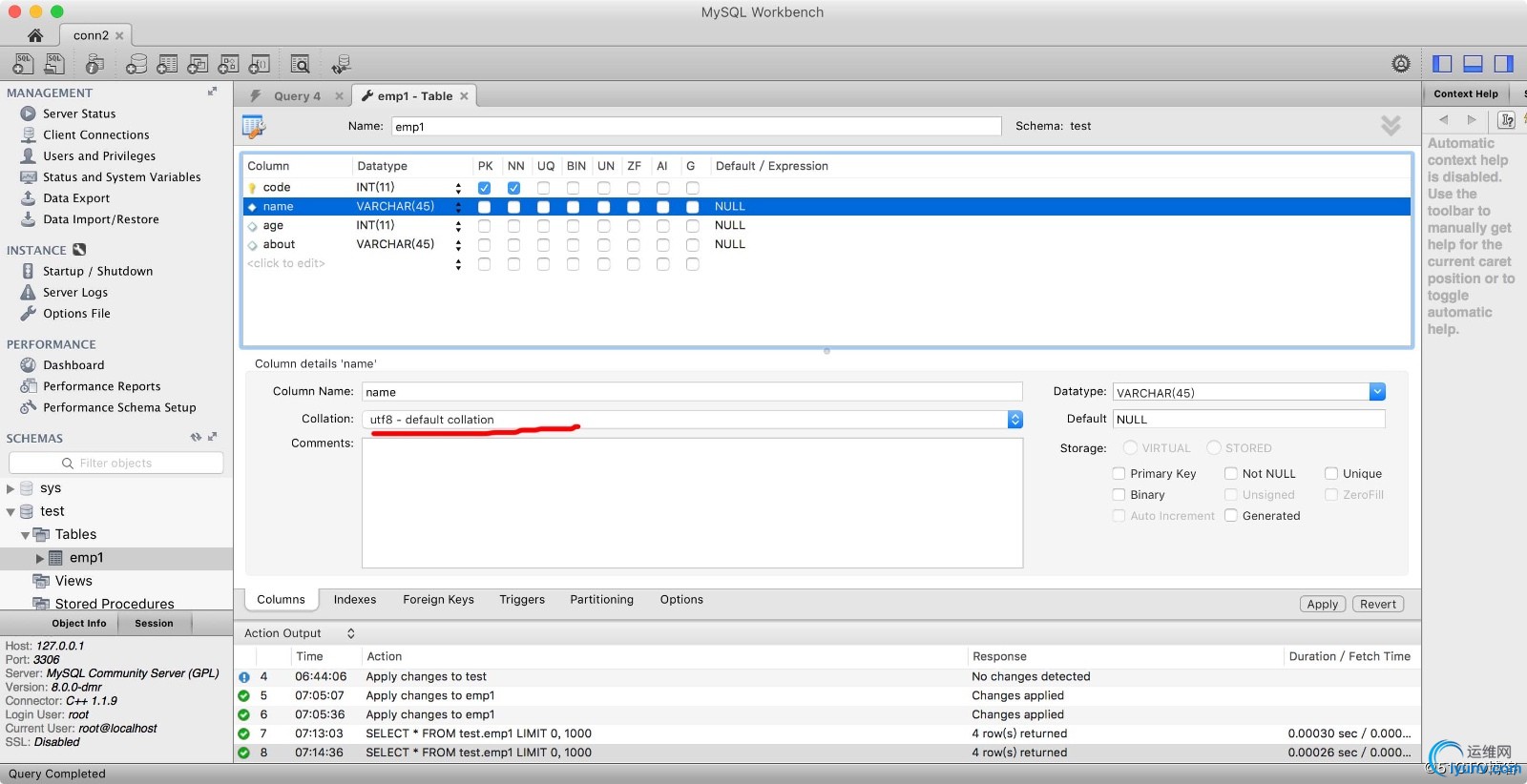Image resolution: width=1527 pixels, height=784 pixels.
Task: Switch to the Session tab
Action: 154,624
